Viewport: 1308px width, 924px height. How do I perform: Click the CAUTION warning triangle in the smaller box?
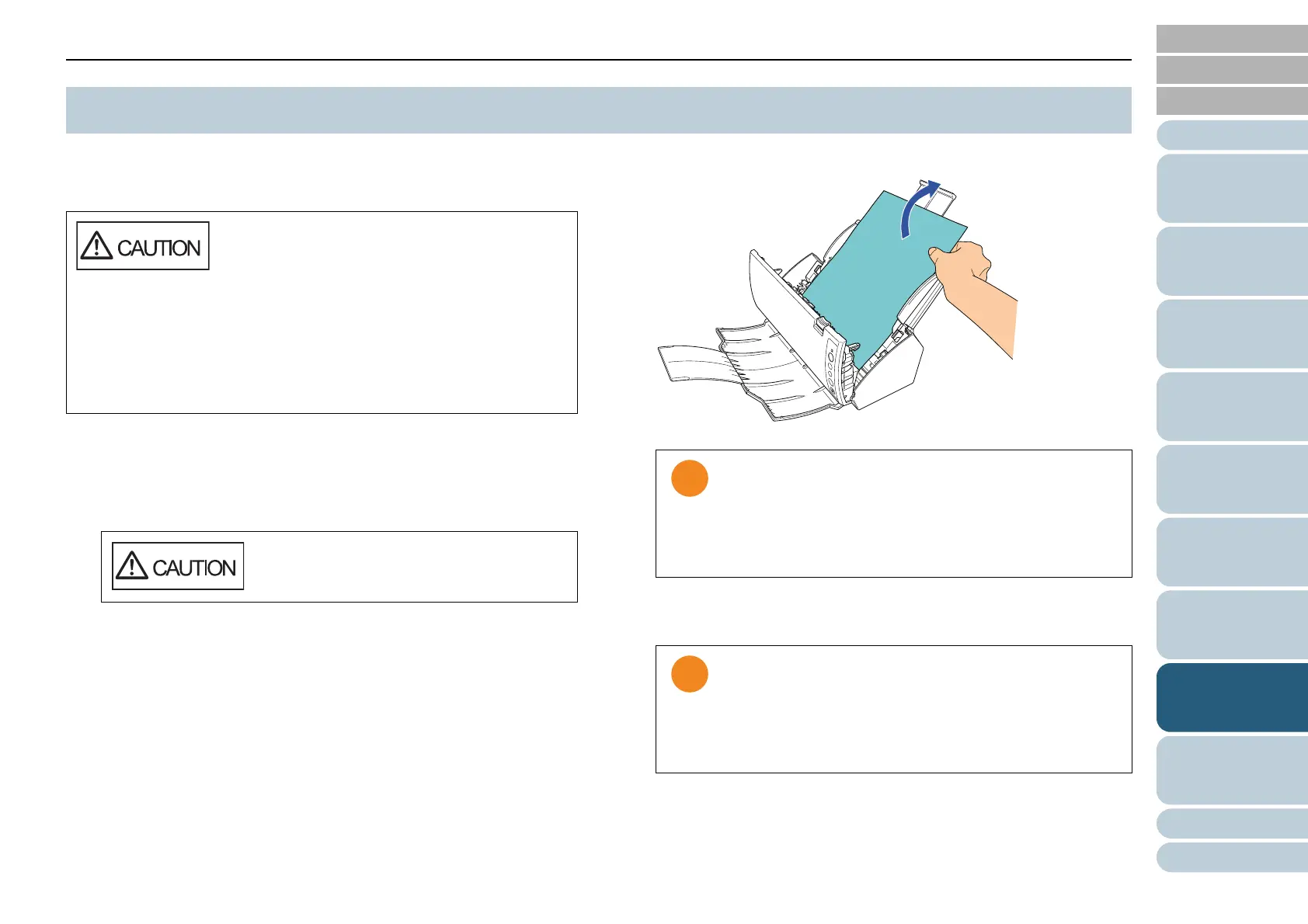(x=131, y=566)
